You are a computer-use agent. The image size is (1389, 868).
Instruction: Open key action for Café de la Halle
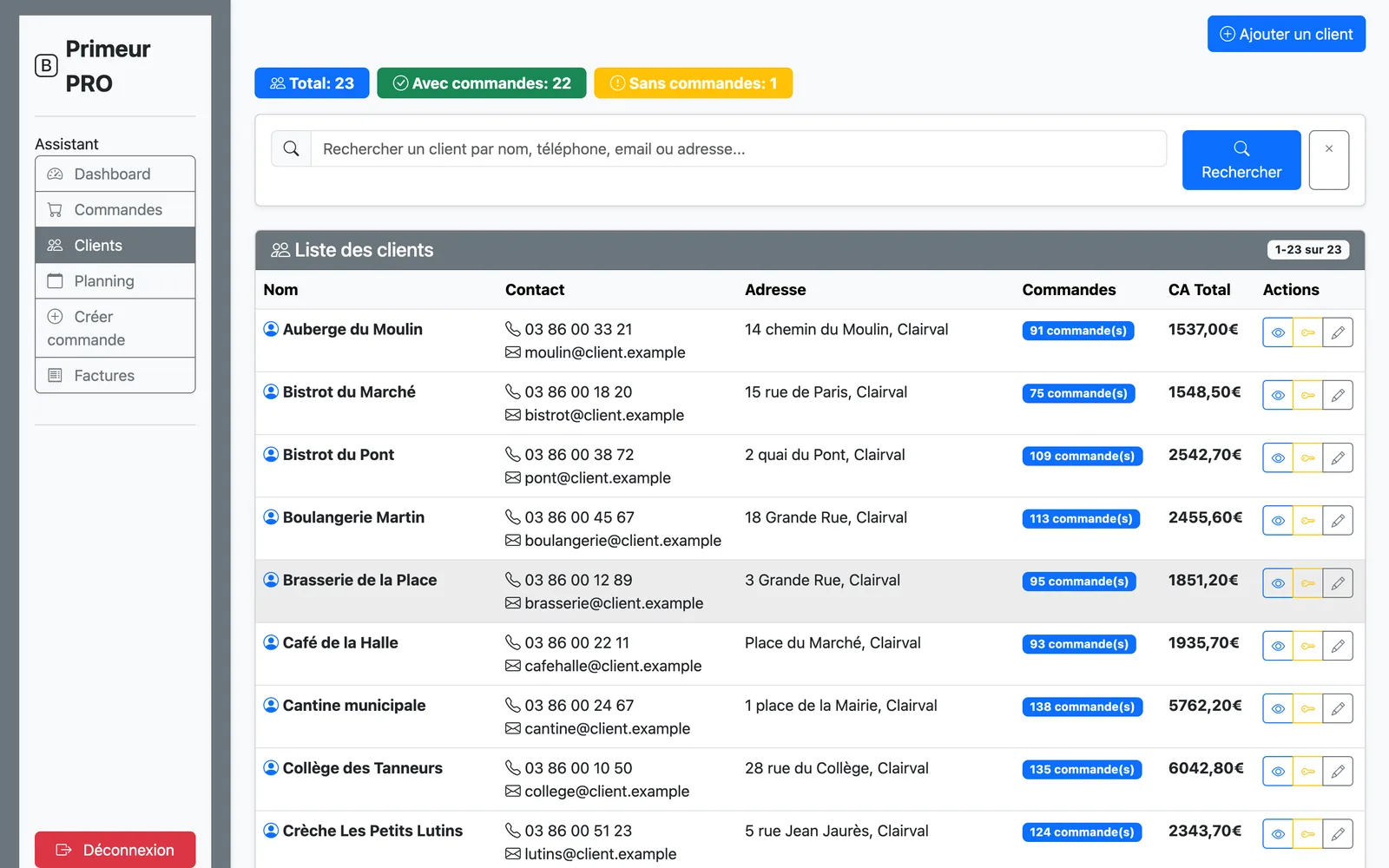point(1307,646)
